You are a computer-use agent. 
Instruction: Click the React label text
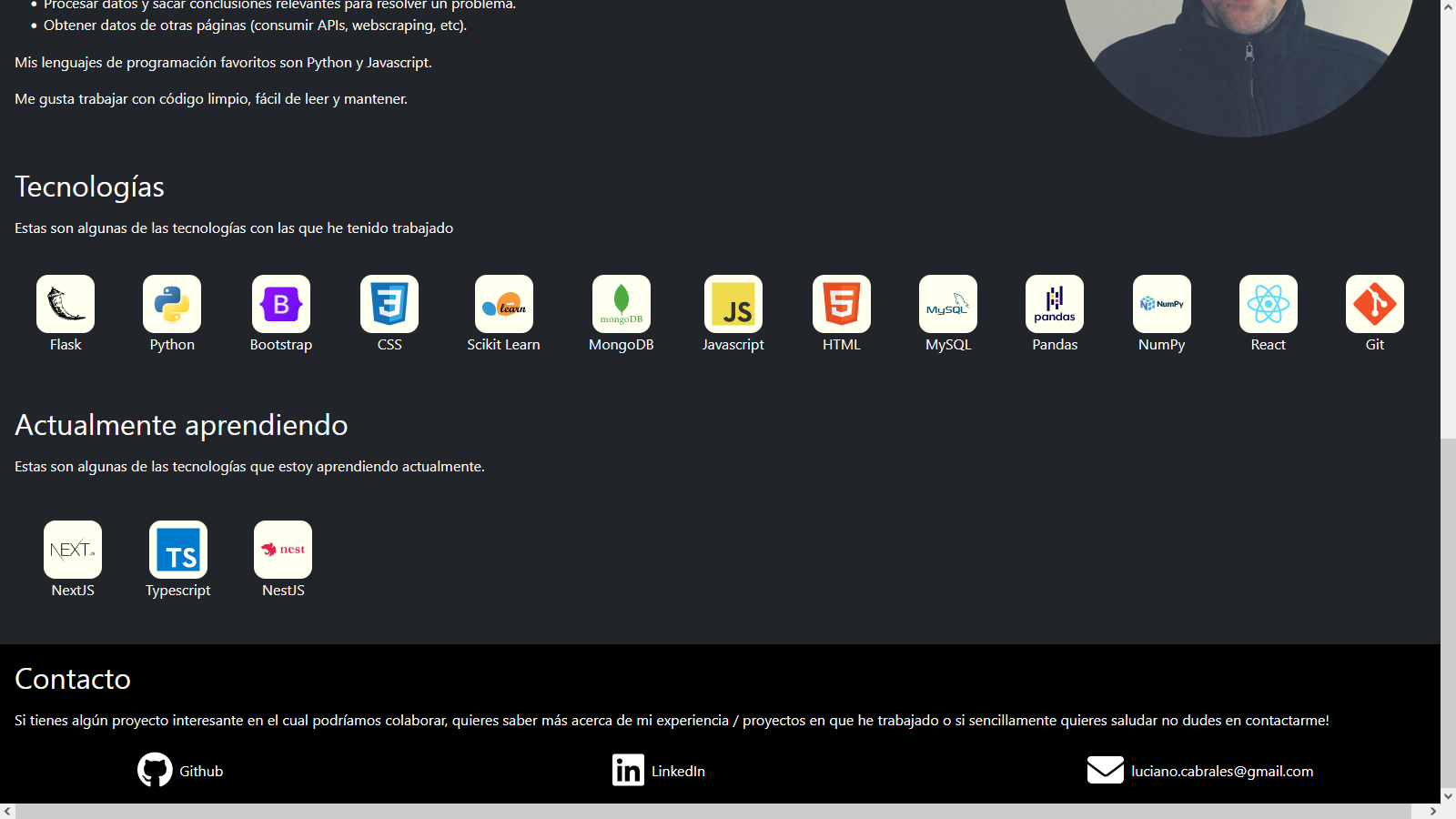1269,345
